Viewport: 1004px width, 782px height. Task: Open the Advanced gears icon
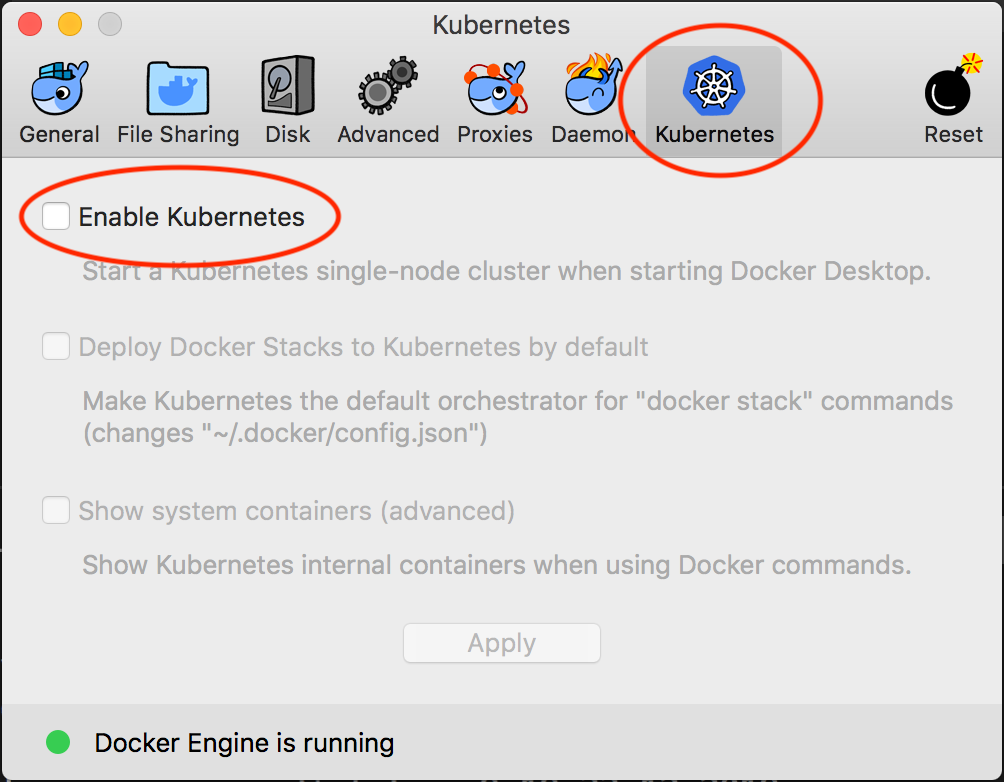click(387, 85)
